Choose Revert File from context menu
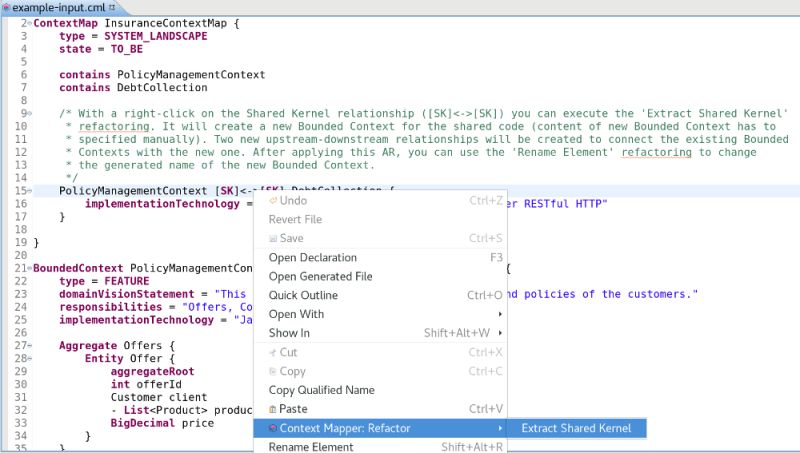This screenshot has width=800, height=453. [x=295, y=219]
